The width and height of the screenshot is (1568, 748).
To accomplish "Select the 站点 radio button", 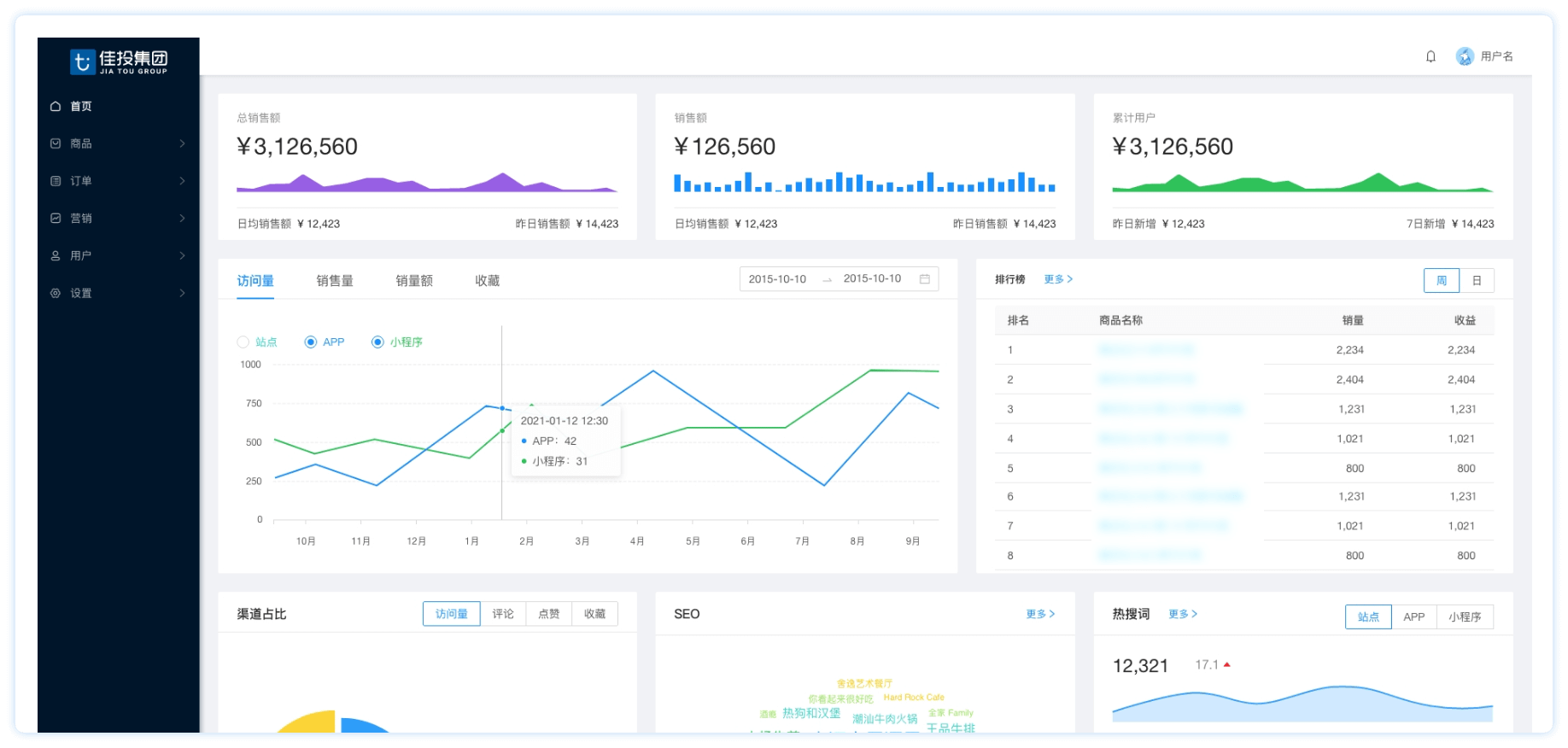I will coord(243,342).
